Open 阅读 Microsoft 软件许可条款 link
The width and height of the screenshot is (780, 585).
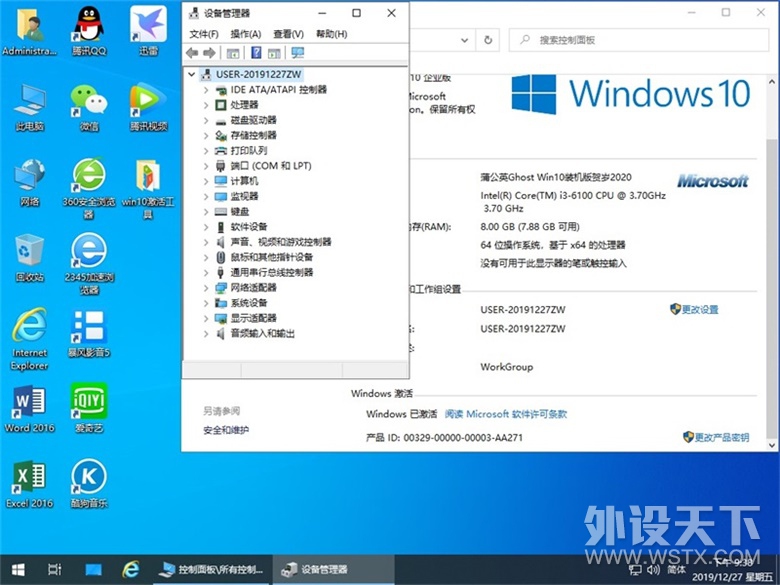pos(506,414)
